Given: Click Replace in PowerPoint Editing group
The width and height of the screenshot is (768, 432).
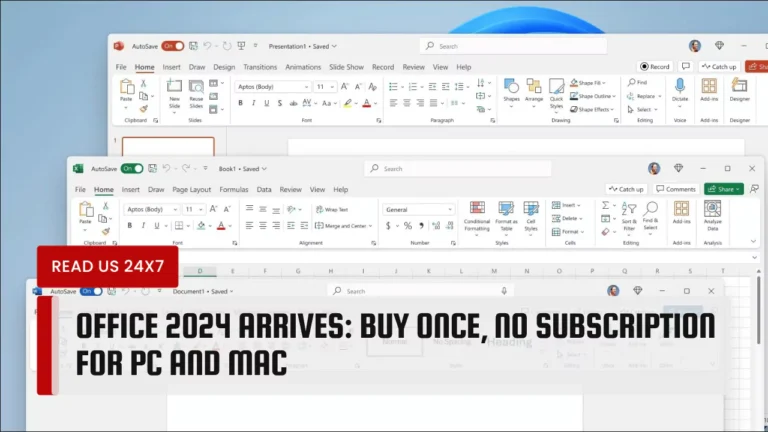Looking at the screenshot, I should 644,96.
